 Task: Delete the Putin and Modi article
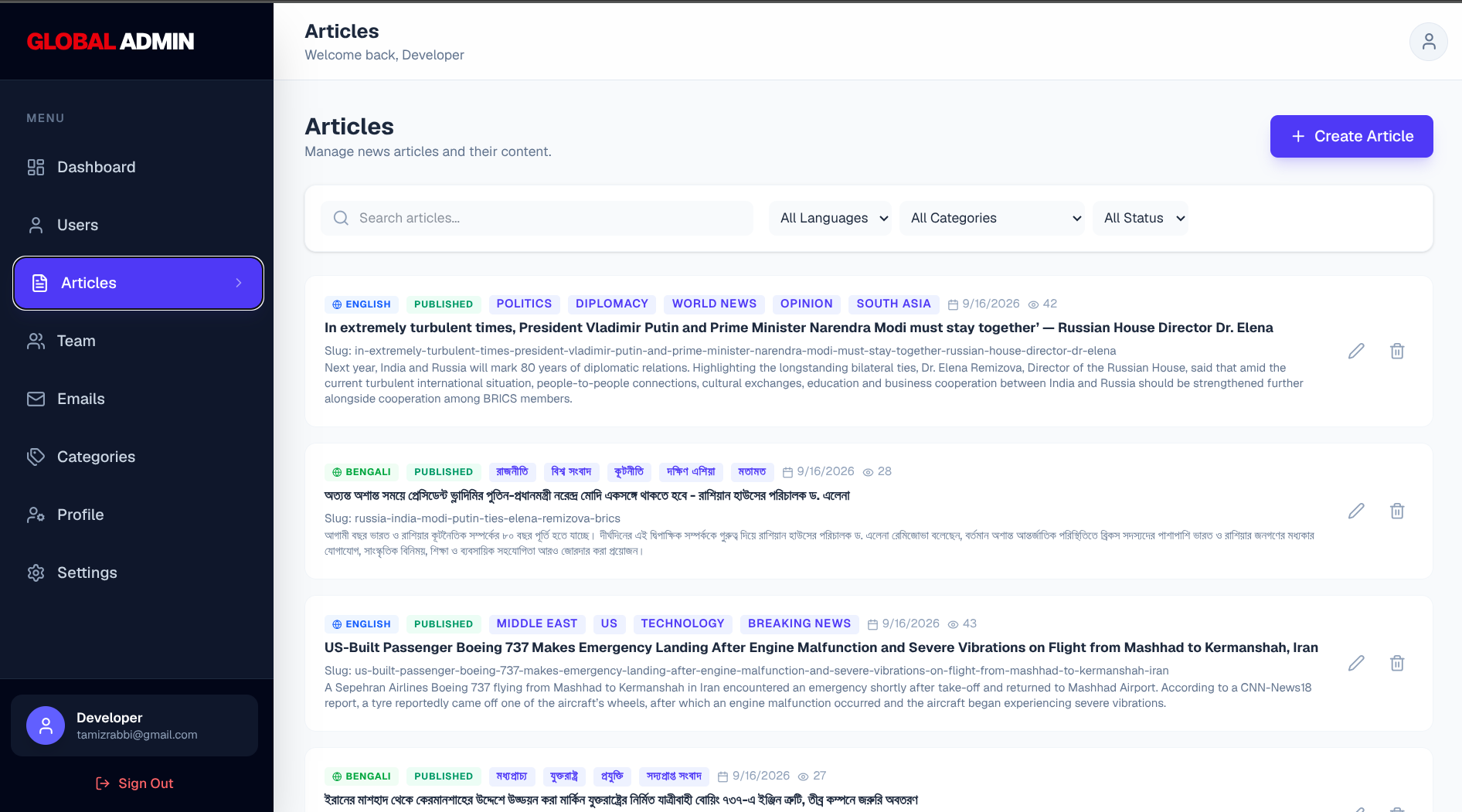pos(1397,351)
